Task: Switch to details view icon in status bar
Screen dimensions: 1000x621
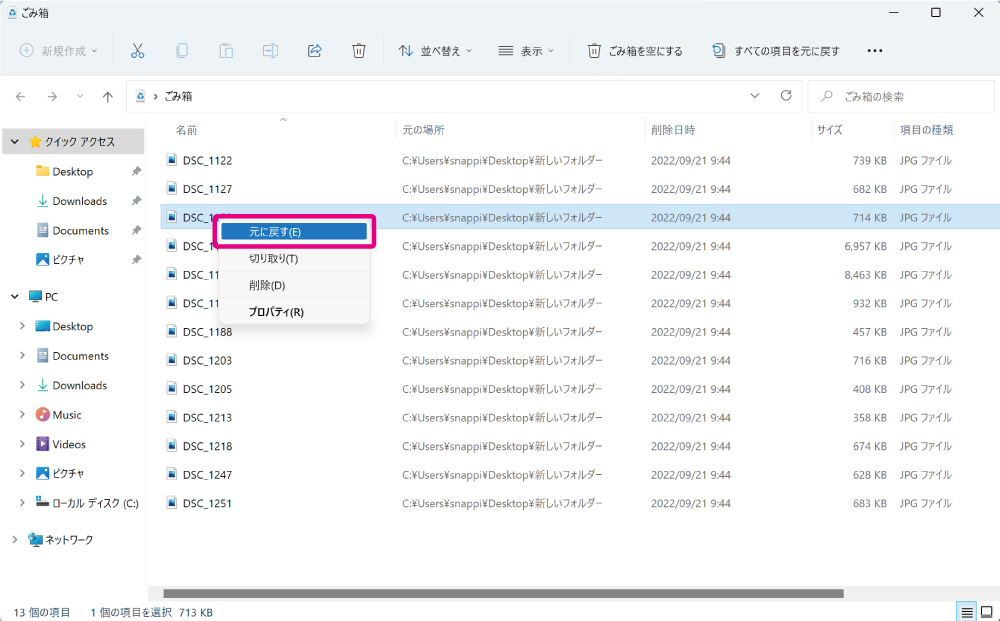Action: tap(967, 612)
